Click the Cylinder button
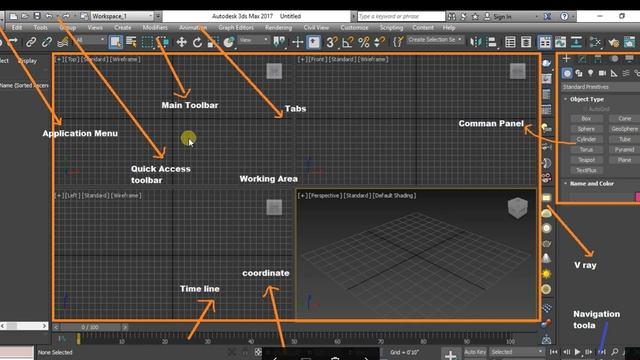Image resolution: width=640 pixels, height=360 pixels. (587, 139)
